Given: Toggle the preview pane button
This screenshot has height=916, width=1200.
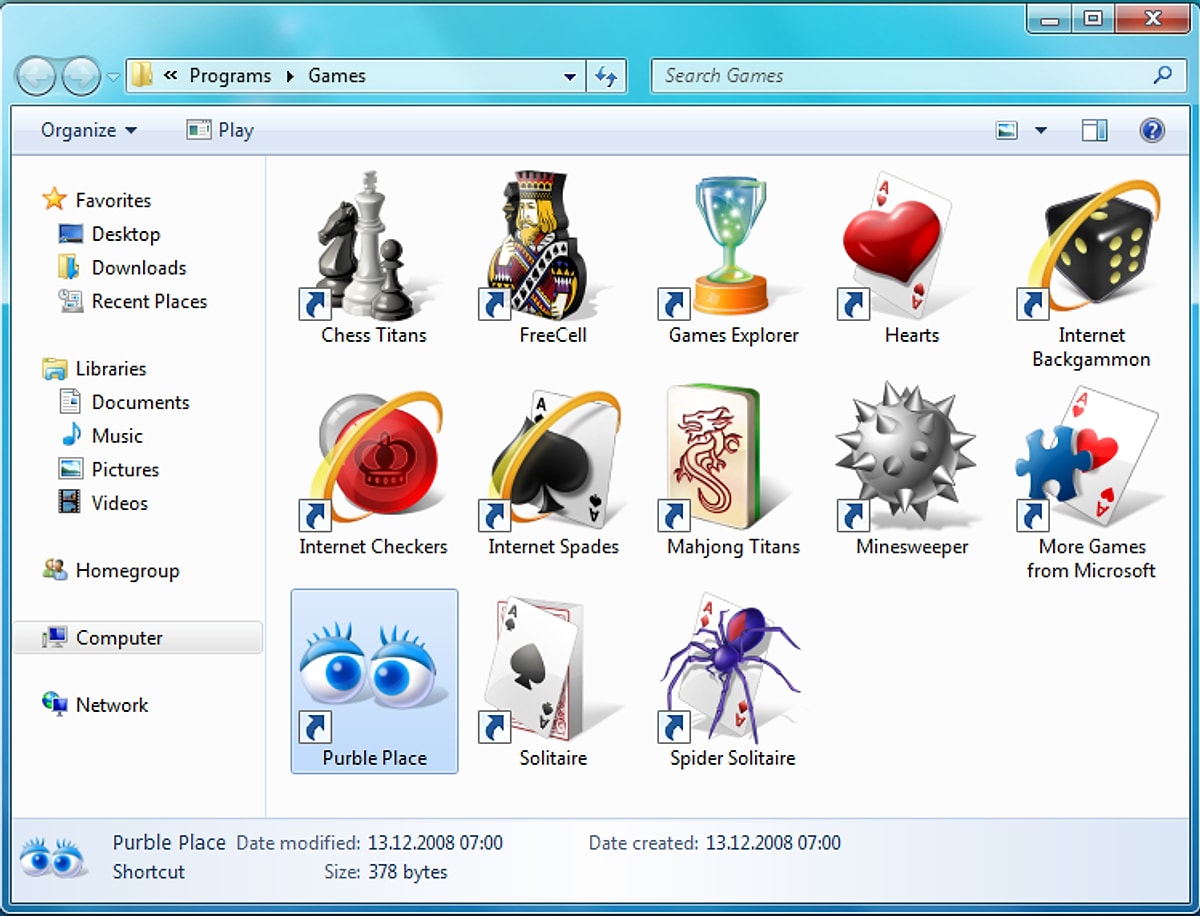Looking at the screenshot, I should point(1094,130).
